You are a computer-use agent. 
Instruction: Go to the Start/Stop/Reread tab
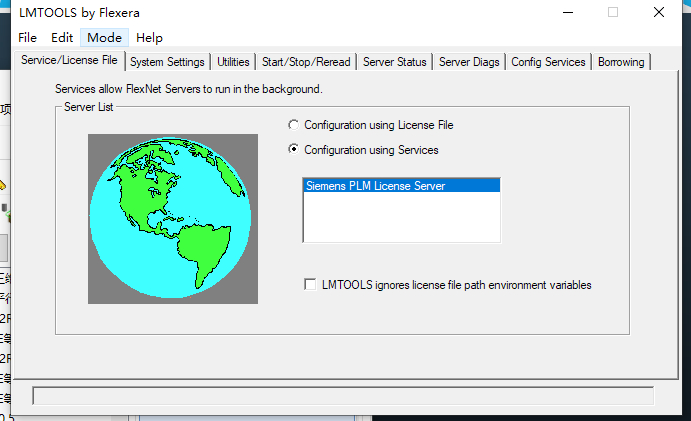point(306,62)
